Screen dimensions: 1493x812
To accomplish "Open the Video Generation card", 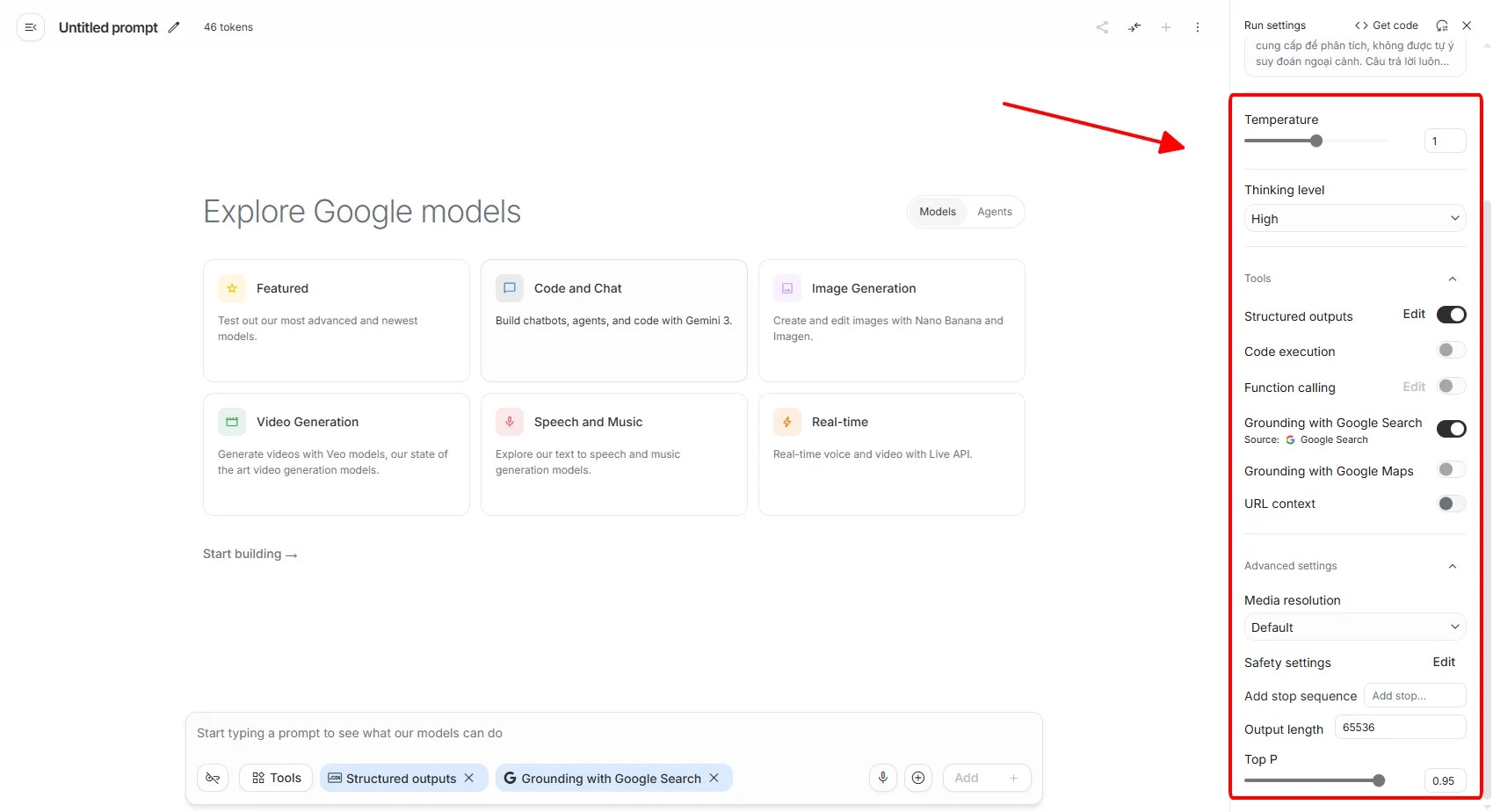I will coord(337,454).
